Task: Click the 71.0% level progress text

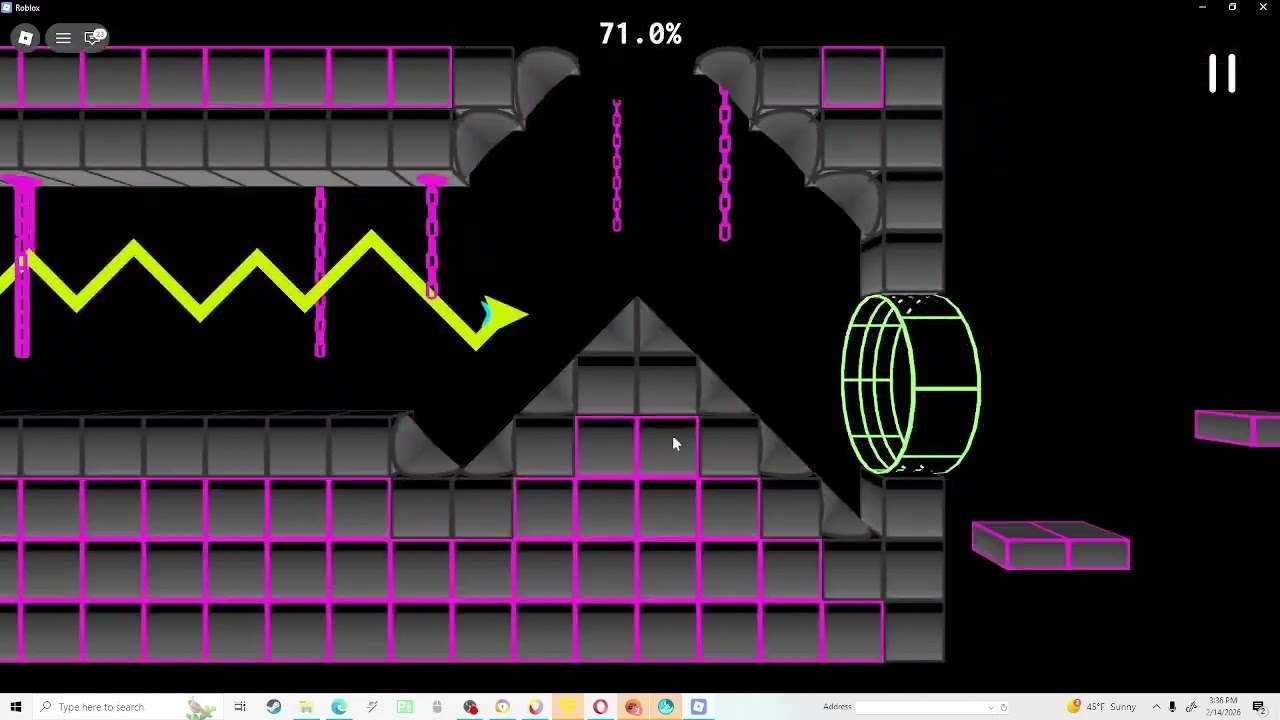Action: click(640, 34)
